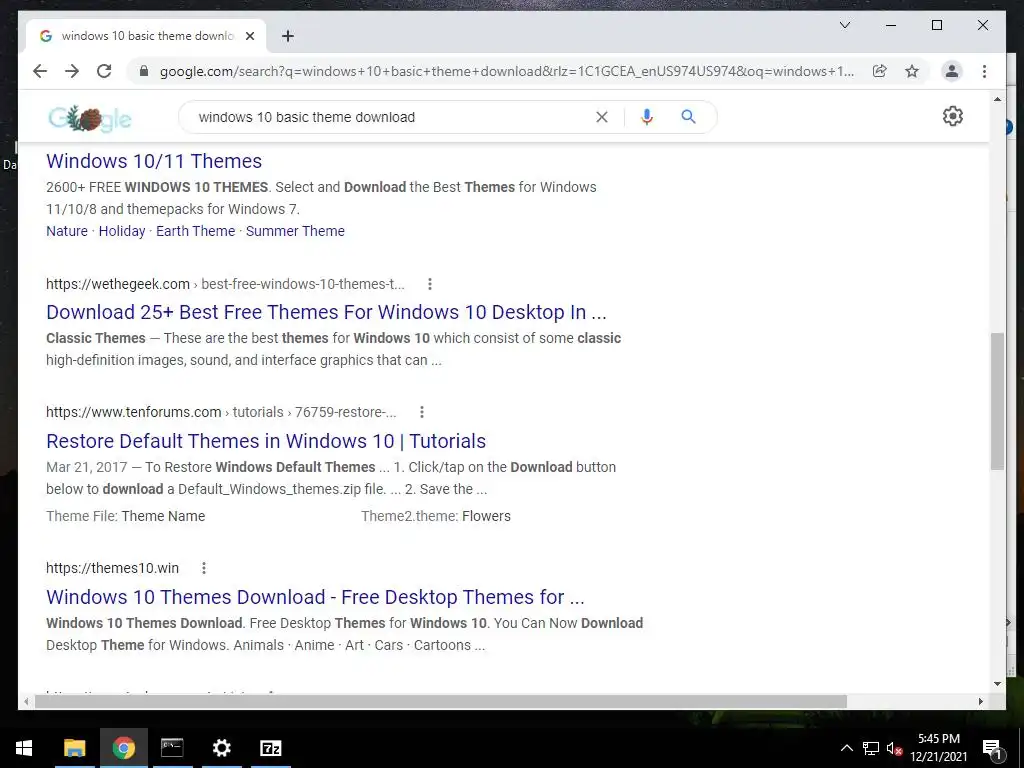Reload the Google search page
1024x768 pixels.
point(104,71)
